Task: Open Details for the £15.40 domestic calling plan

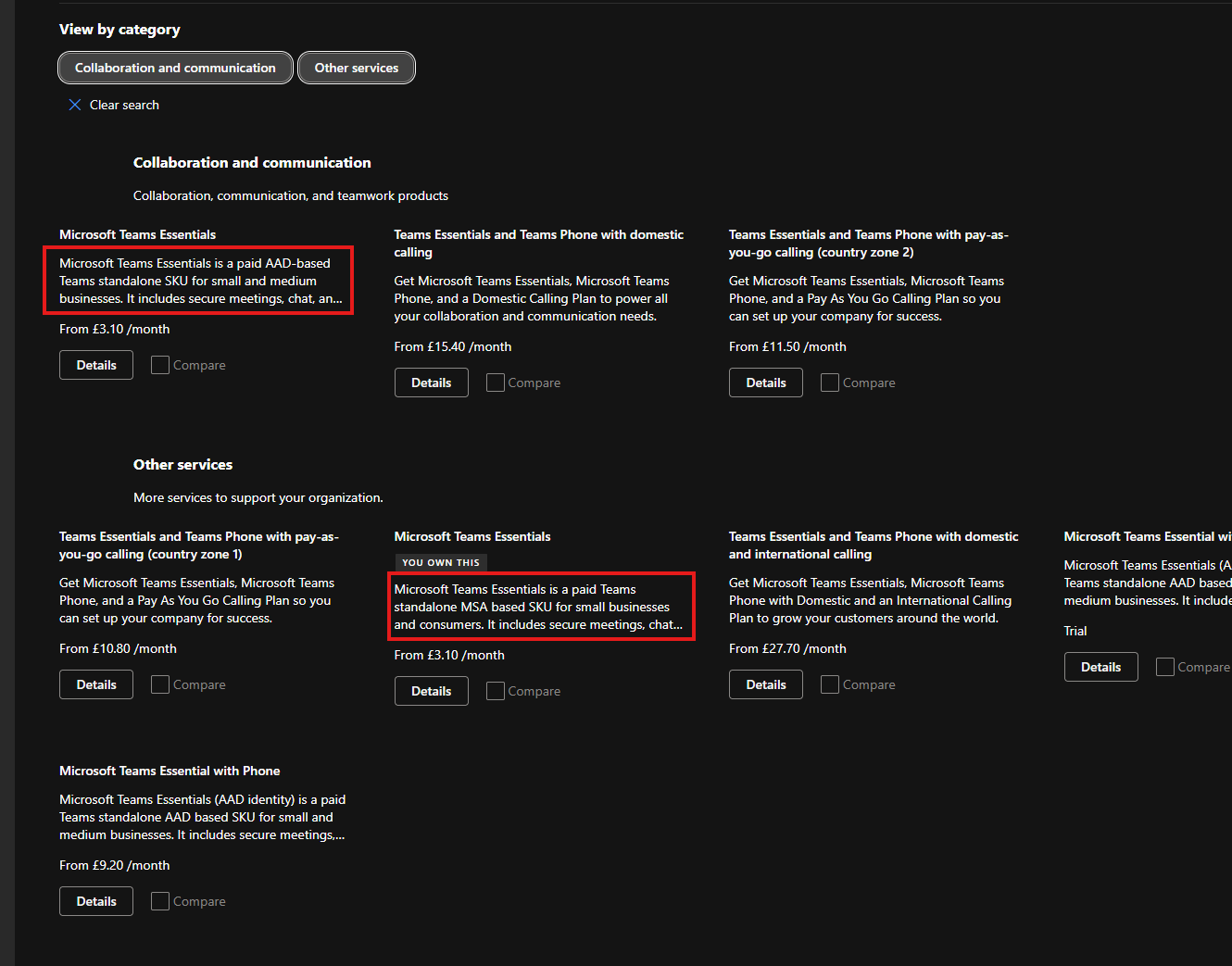Action: click(432, 383)
